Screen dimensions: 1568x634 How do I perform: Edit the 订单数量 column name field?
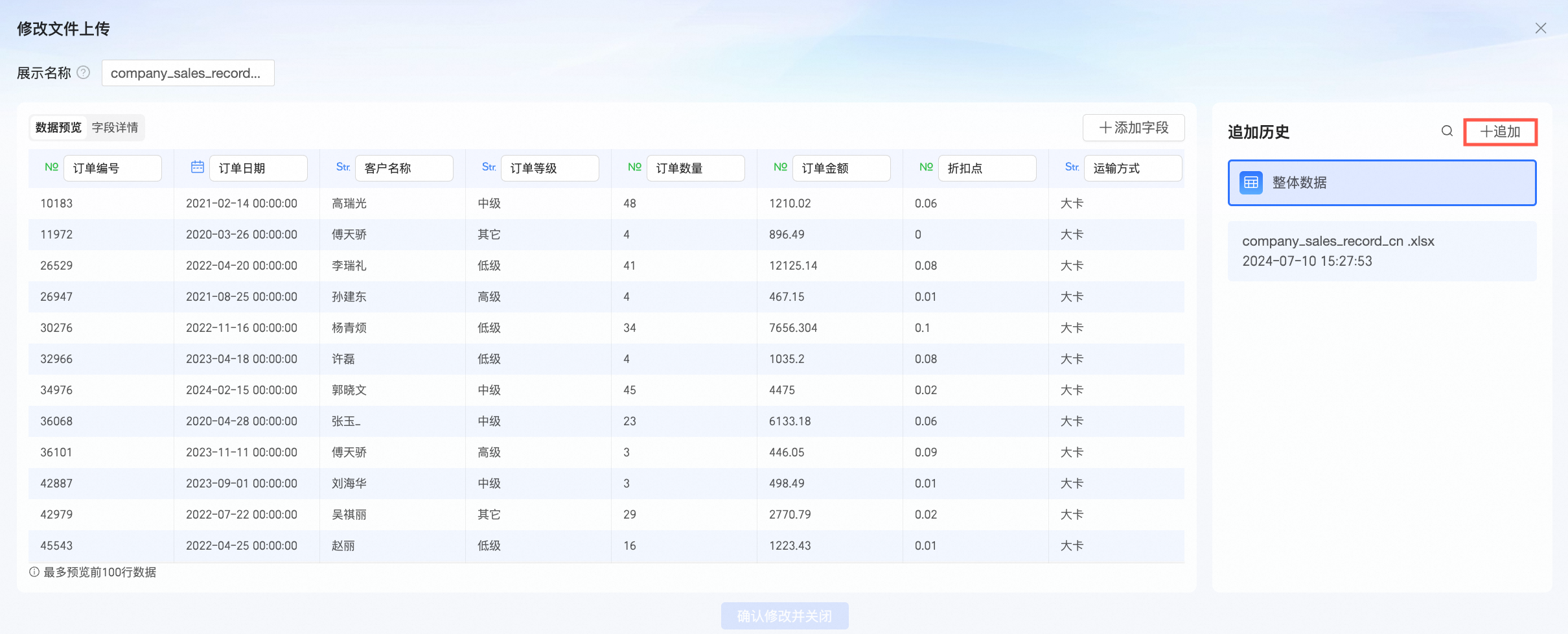(696, 169)
